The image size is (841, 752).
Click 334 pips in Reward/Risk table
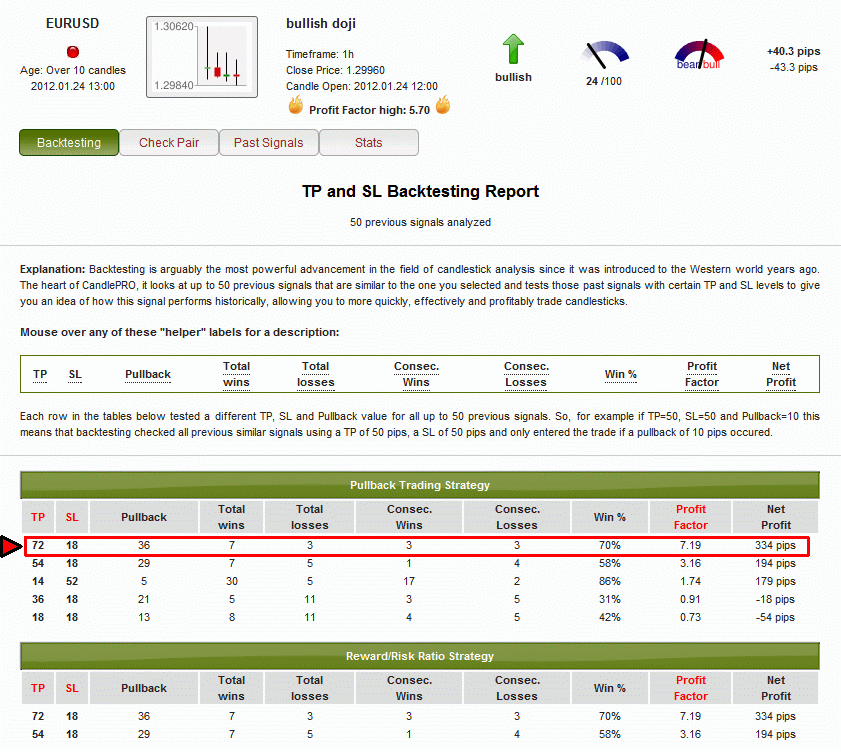[776, 717]
